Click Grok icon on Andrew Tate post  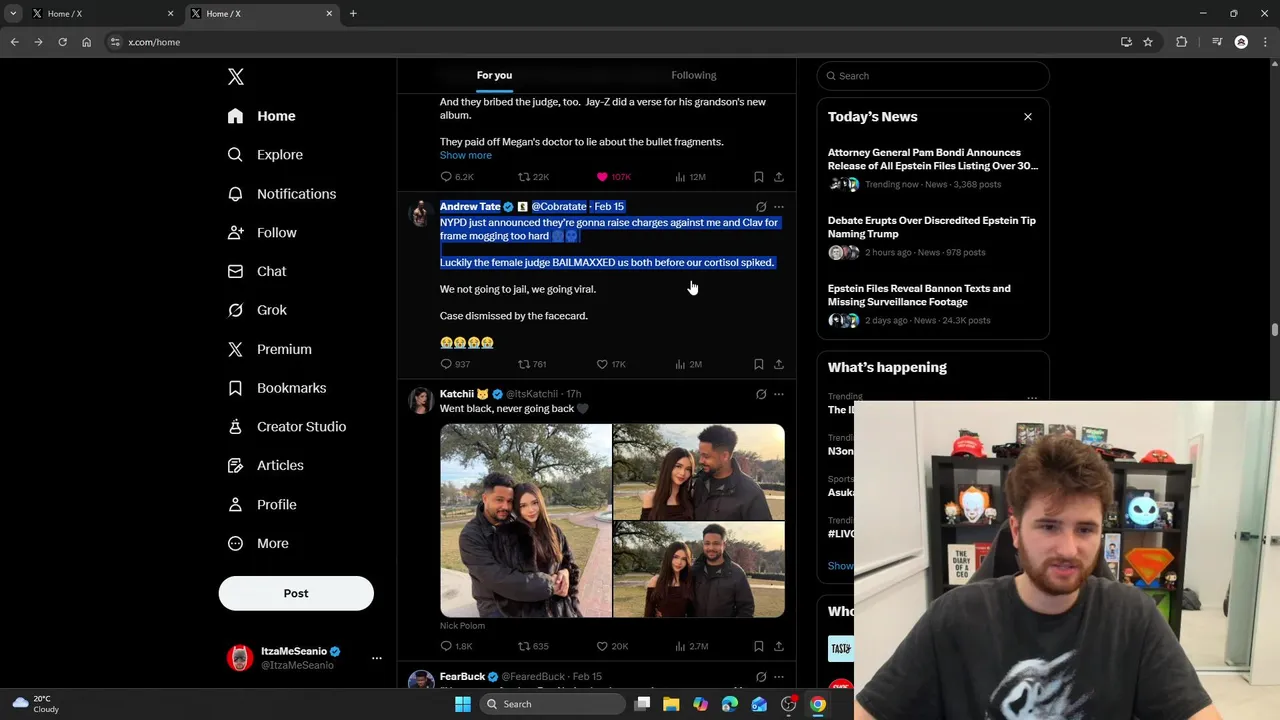click(x=761, y=207)
